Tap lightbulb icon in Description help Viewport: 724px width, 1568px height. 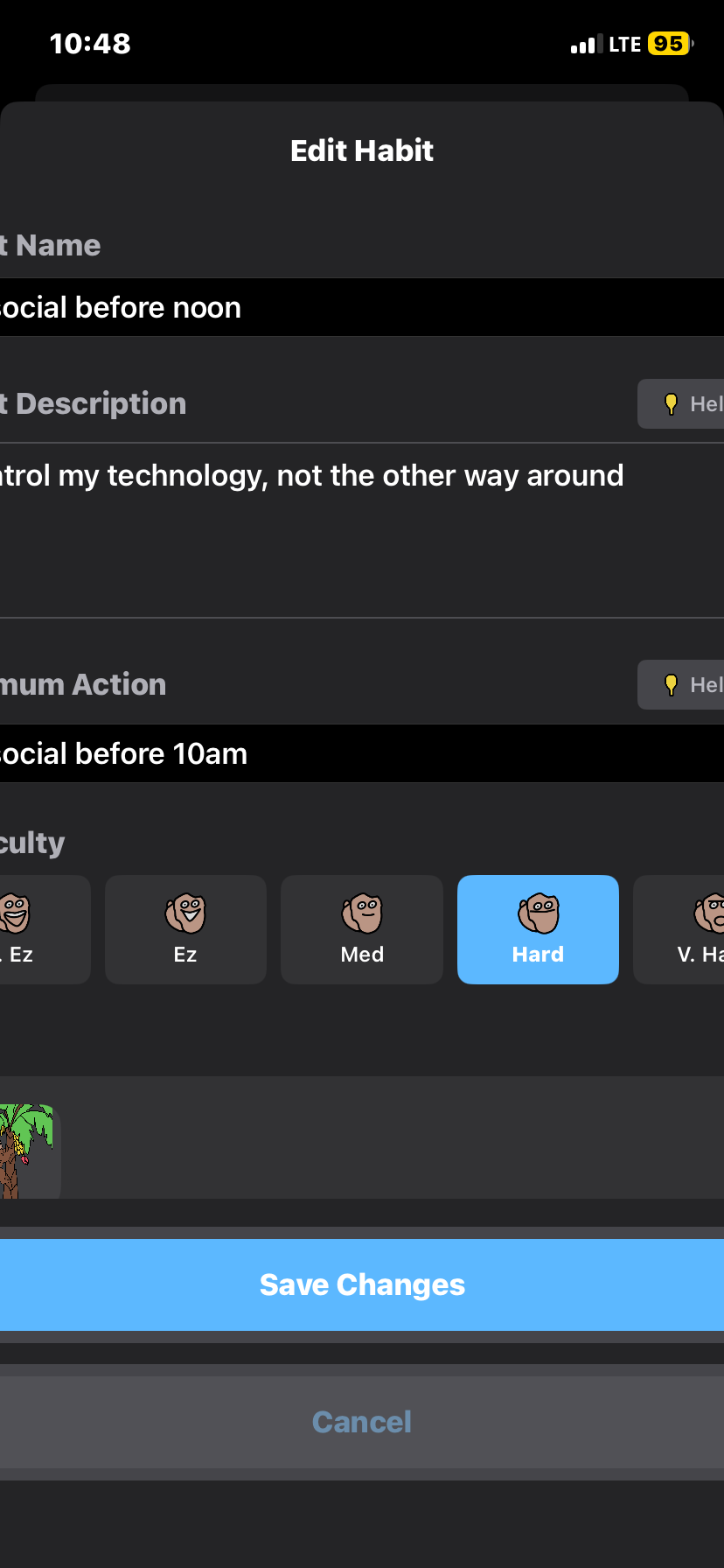point(671,403)
